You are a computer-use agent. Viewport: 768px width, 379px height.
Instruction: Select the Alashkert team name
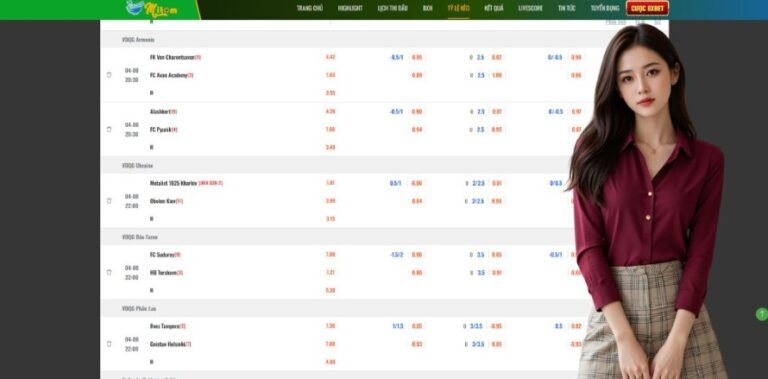pos(160,112)
